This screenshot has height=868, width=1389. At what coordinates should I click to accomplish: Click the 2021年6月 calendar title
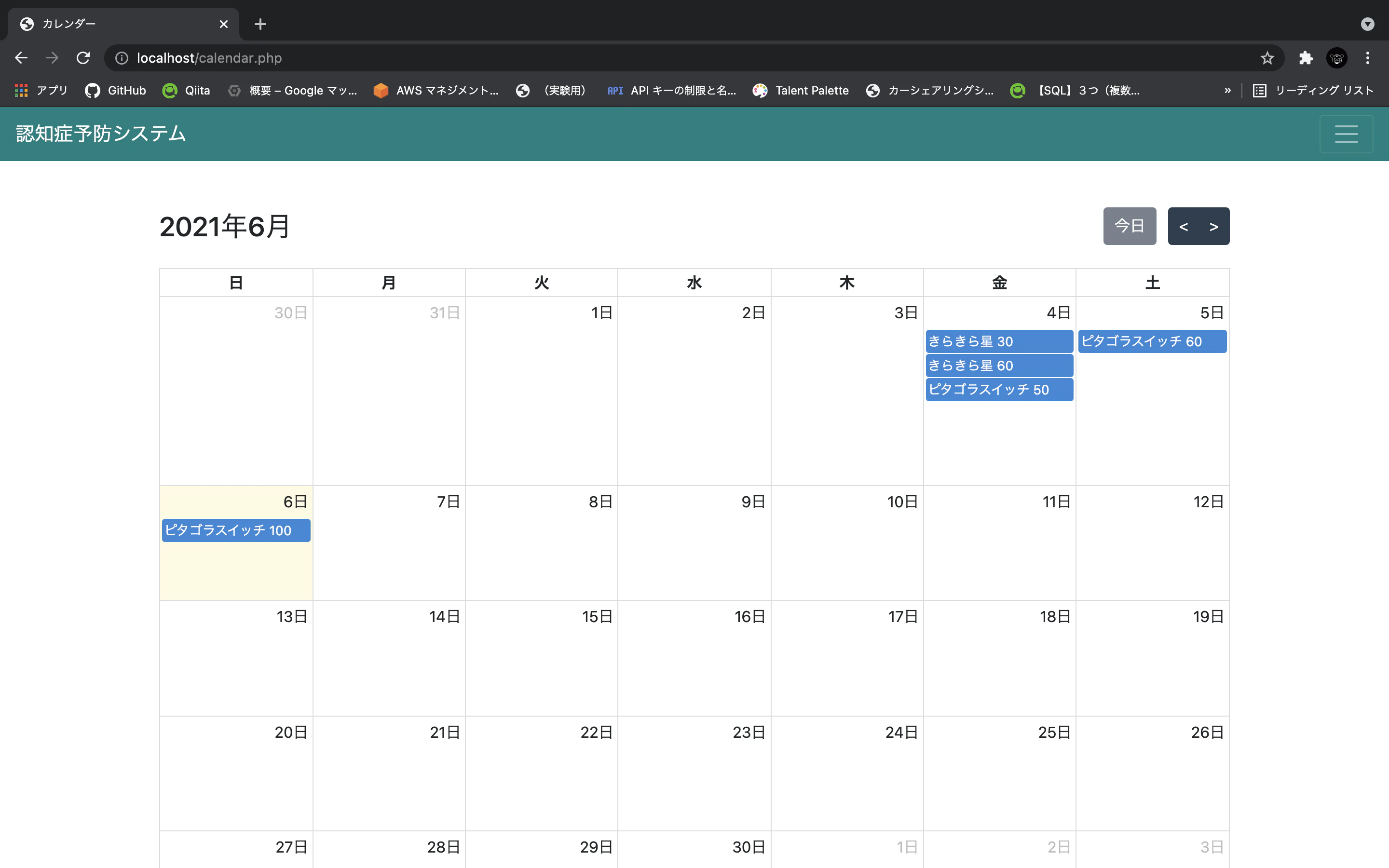[x=225, y=226]
